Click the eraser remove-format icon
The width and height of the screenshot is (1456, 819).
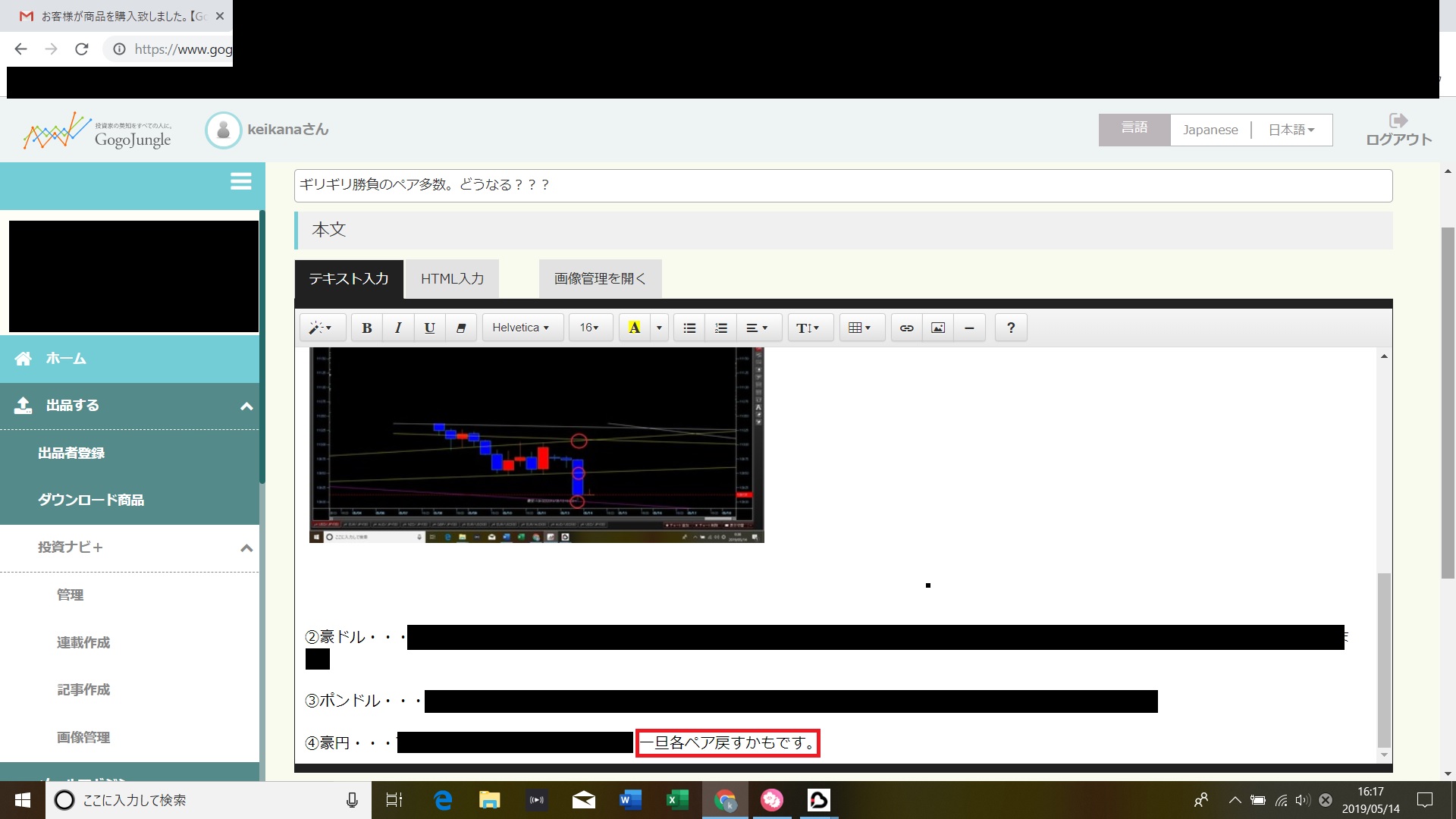click(x=460, y=328)
